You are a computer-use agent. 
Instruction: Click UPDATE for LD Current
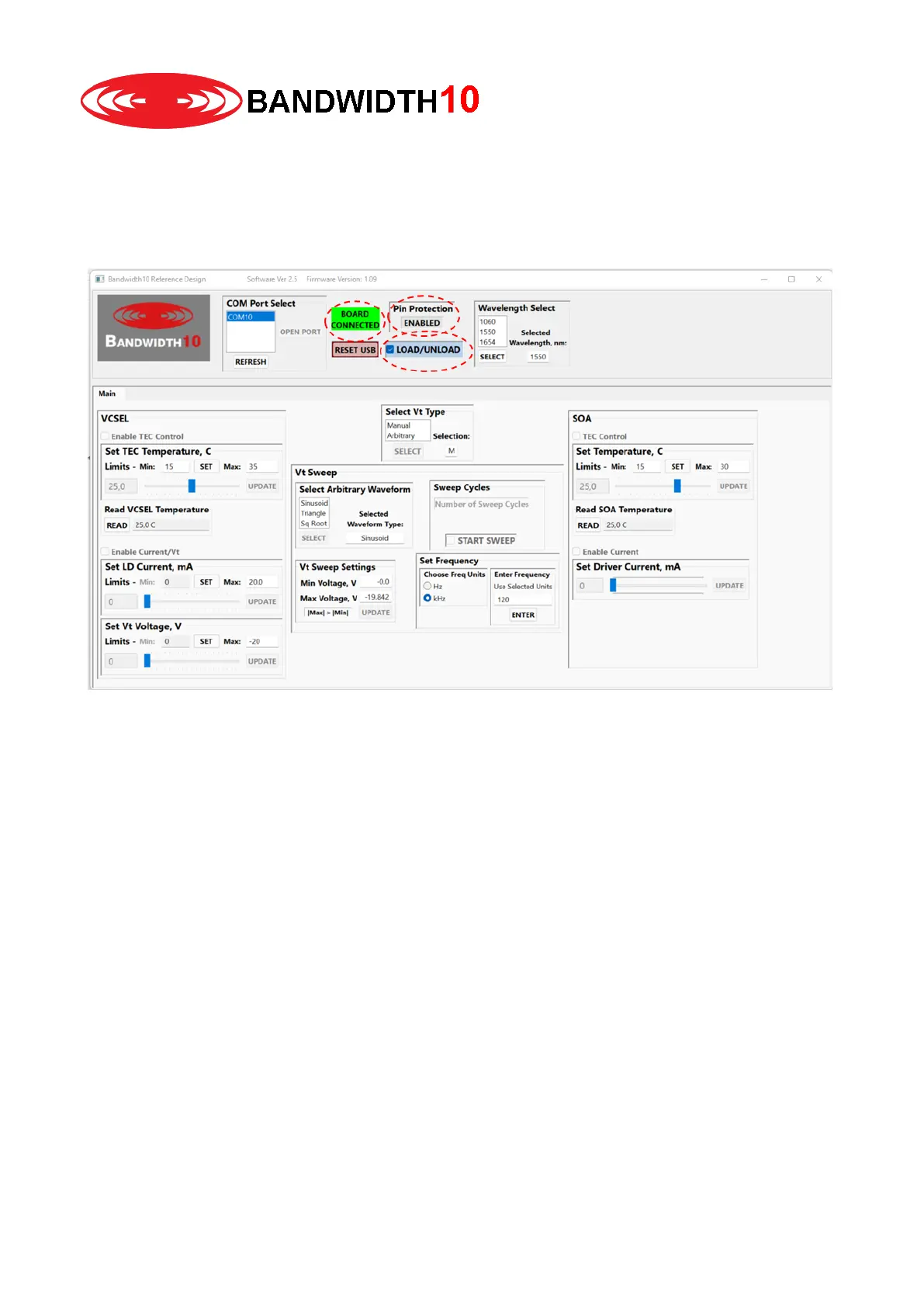[262, 601]
